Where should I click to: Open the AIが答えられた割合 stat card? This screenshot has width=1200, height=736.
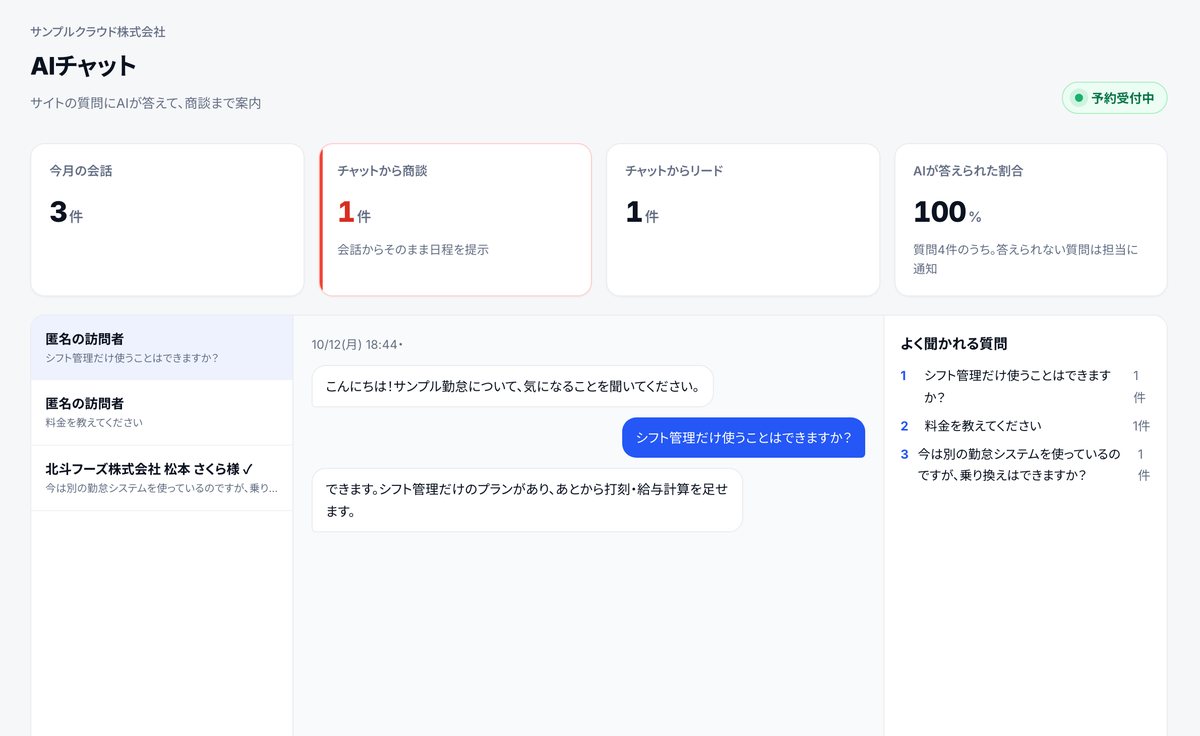pyautogui.click(x=1031, y=220)
